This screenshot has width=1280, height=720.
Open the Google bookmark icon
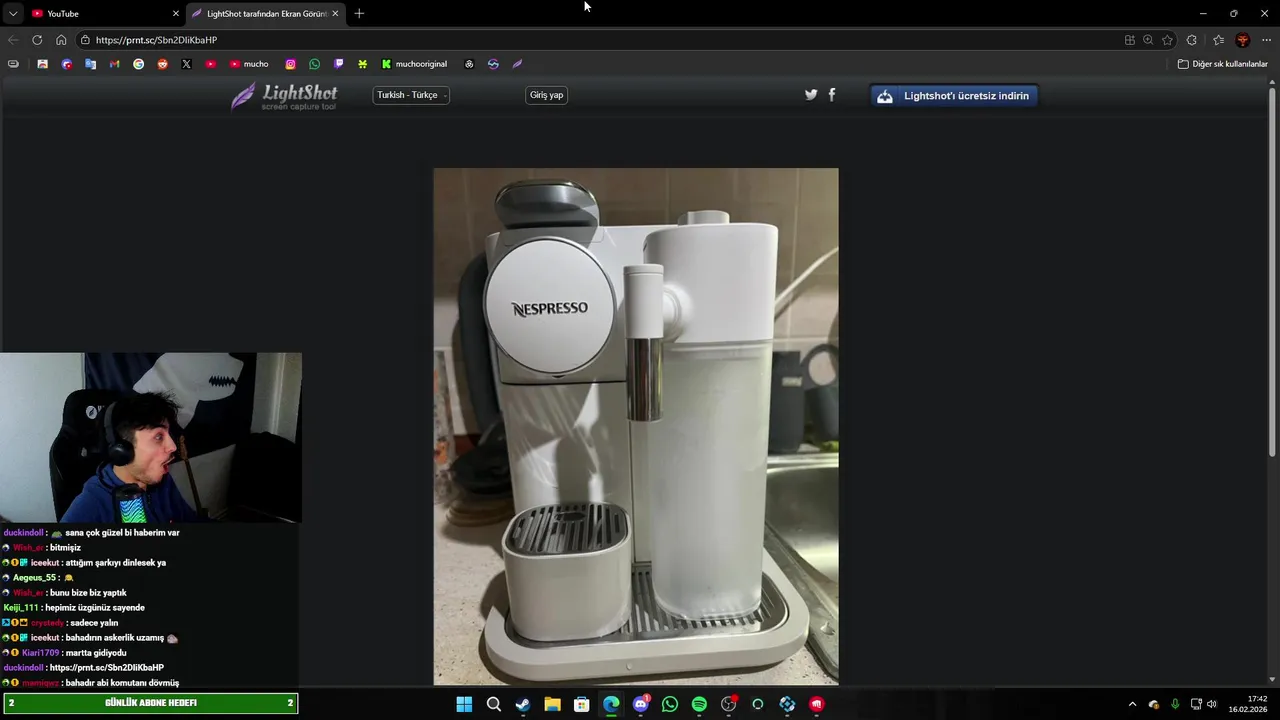pyautogui.click(x=138, y=64)
